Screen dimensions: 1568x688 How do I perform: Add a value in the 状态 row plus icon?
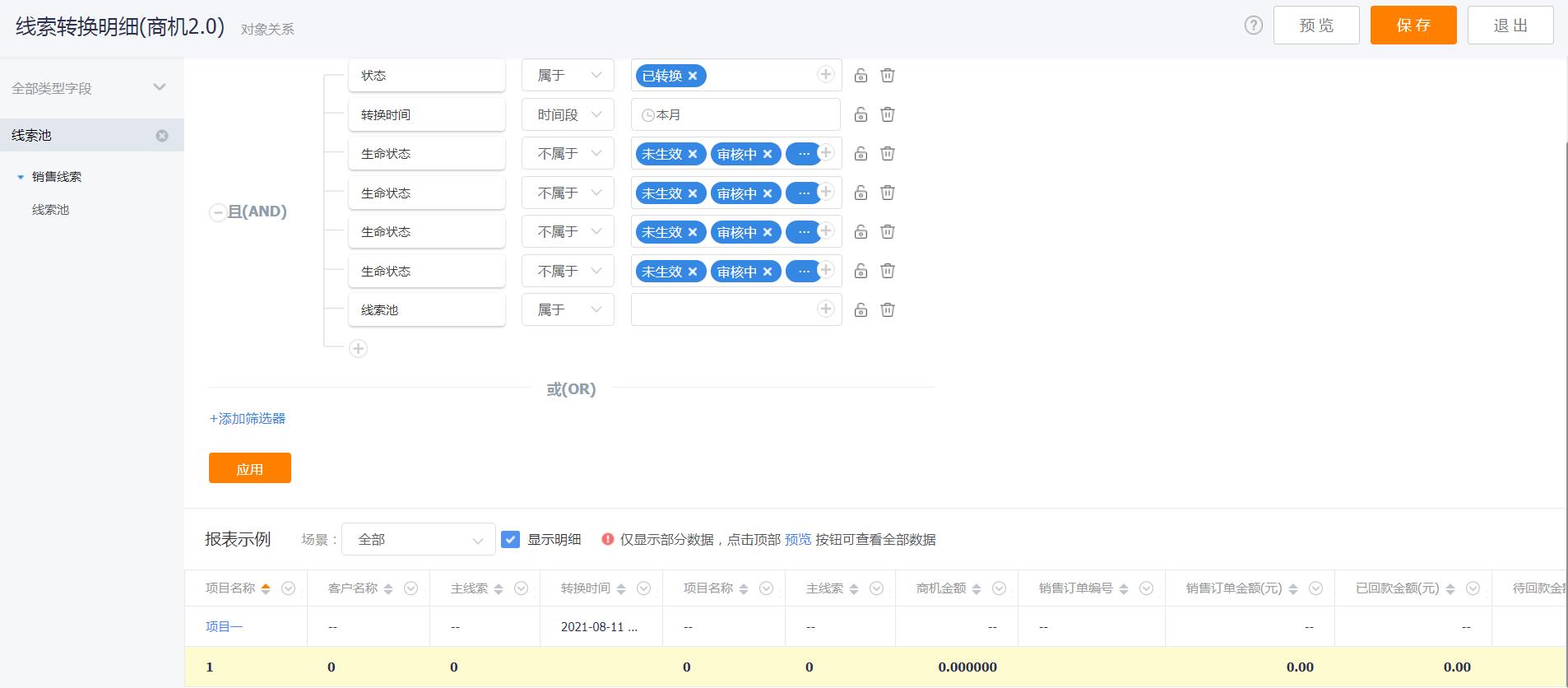coord(825,74)
